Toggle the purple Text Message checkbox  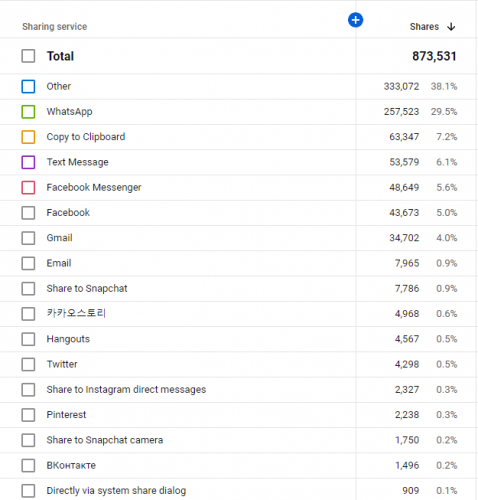[x=28, y=162]
